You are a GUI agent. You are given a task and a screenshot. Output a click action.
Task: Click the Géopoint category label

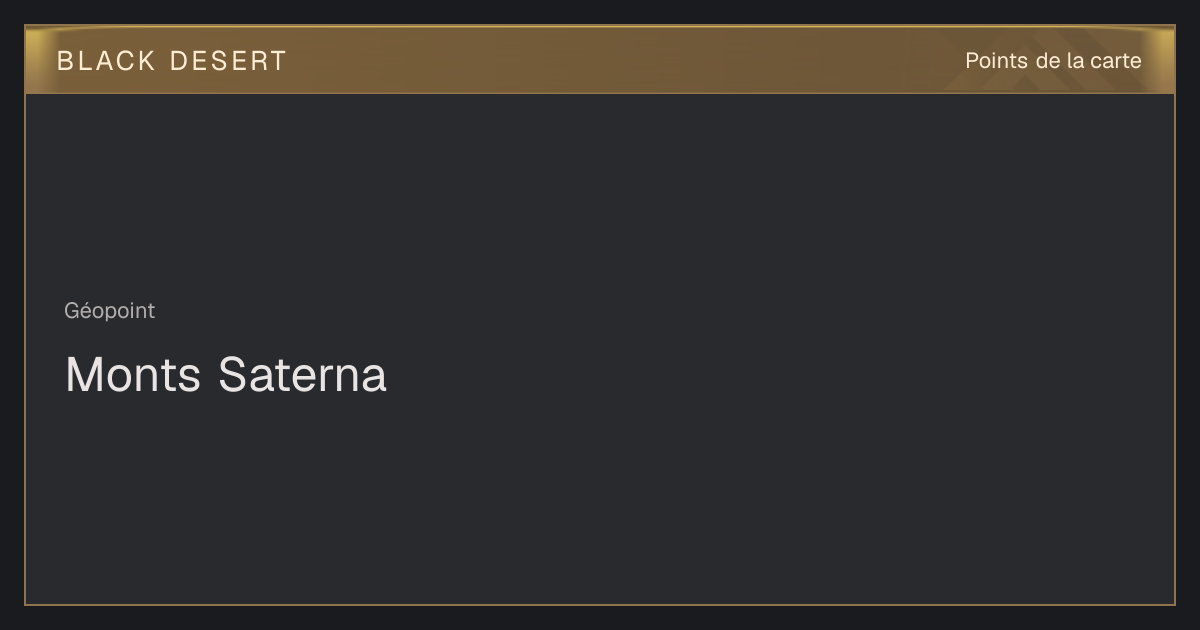coord(110,311)
